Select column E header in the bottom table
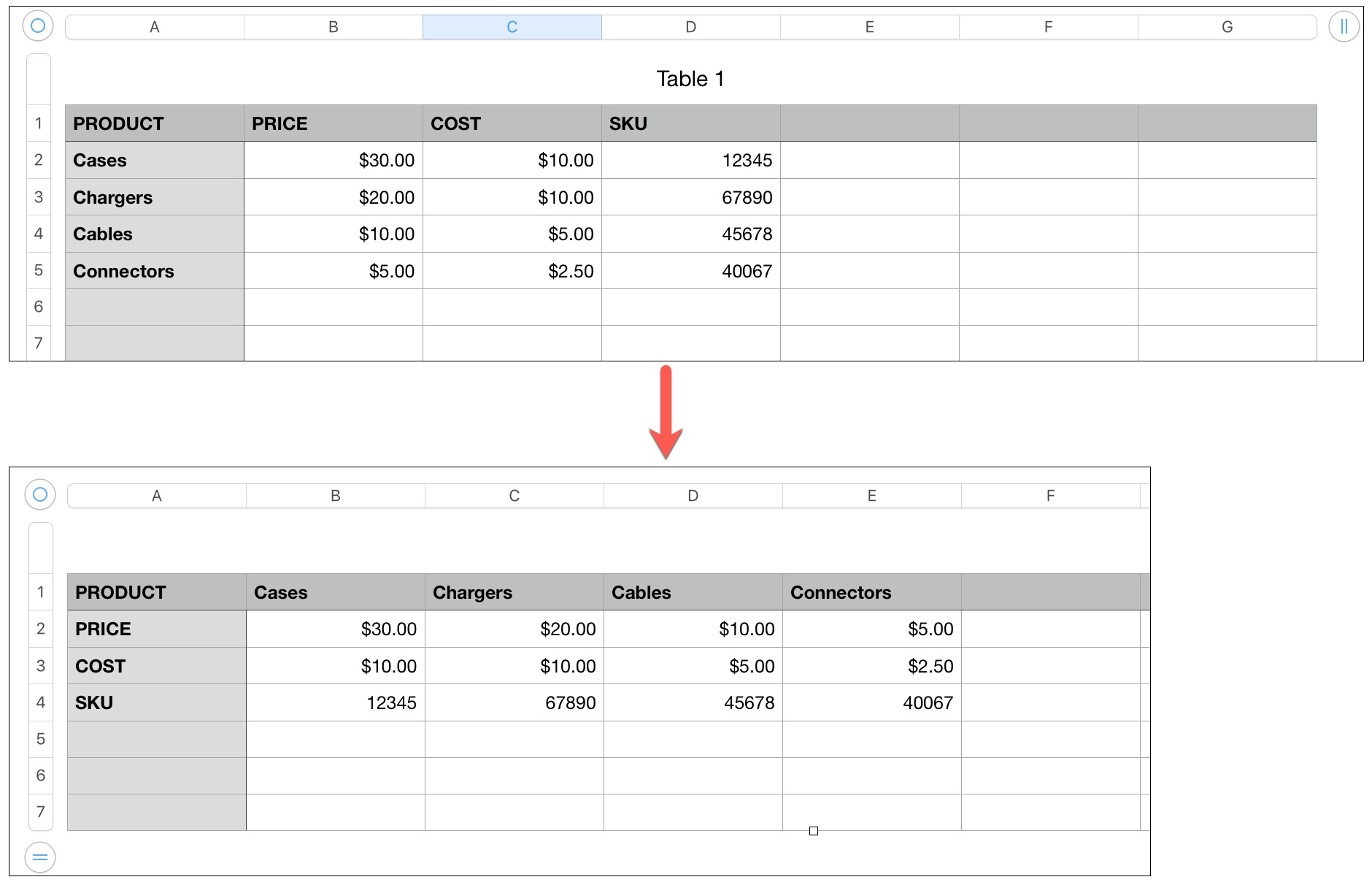 pos(872,496)
